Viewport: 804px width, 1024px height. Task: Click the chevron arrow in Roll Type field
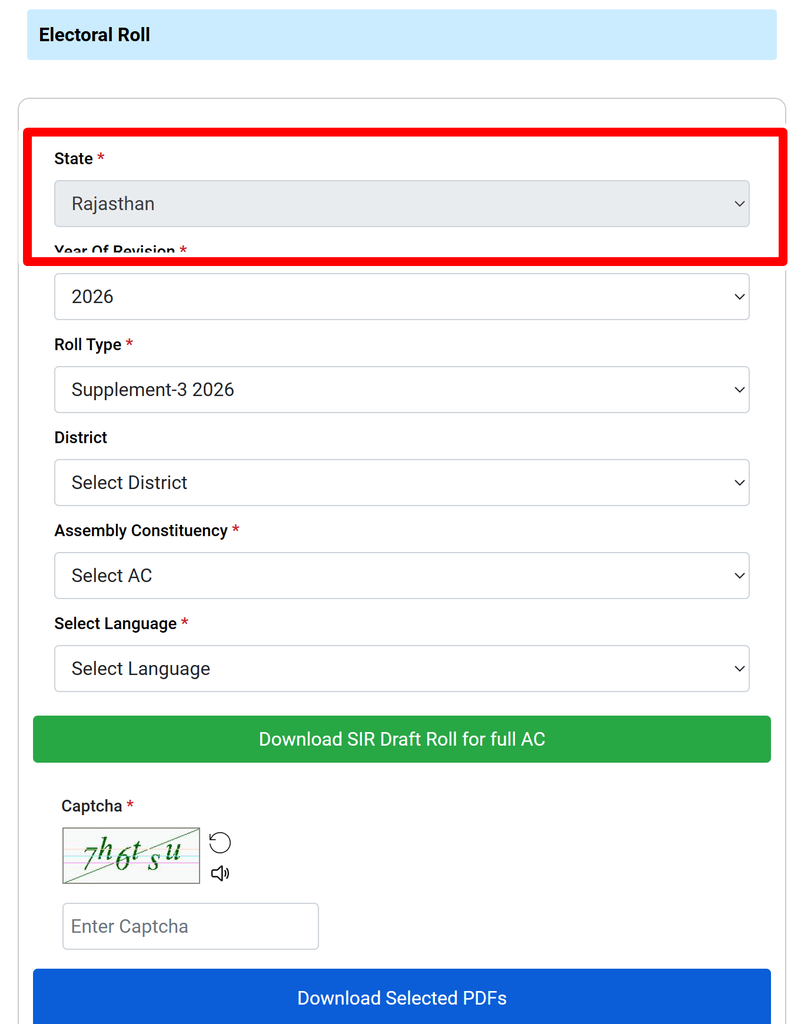(739, 390)
